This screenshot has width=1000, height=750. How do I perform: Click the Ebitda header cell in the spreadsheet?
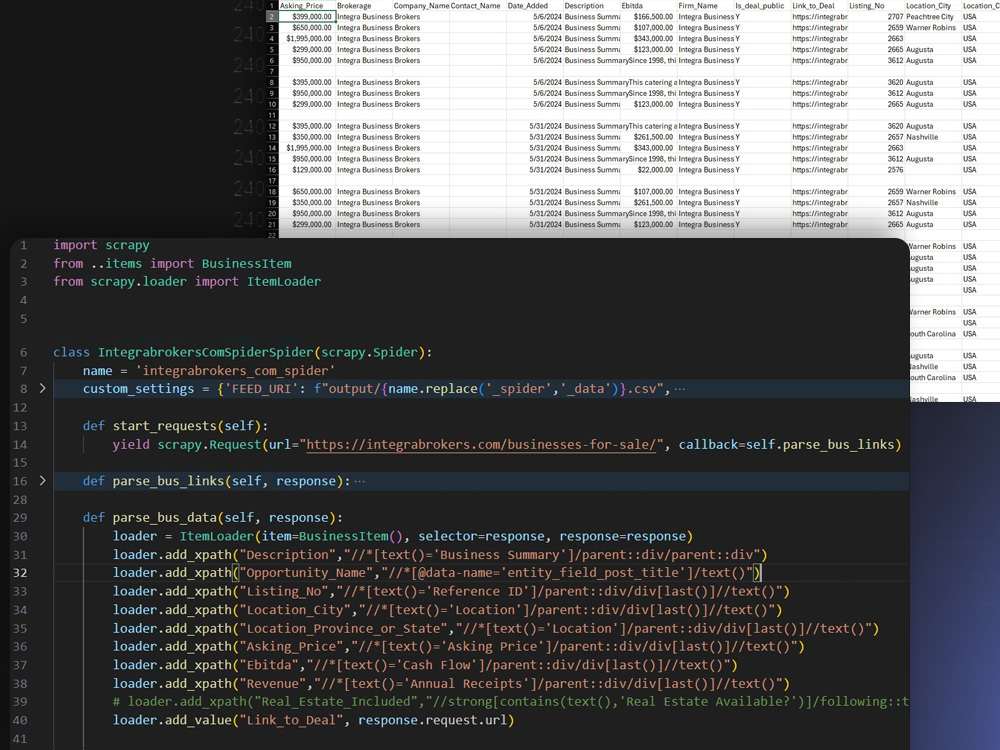click(649, 5)
